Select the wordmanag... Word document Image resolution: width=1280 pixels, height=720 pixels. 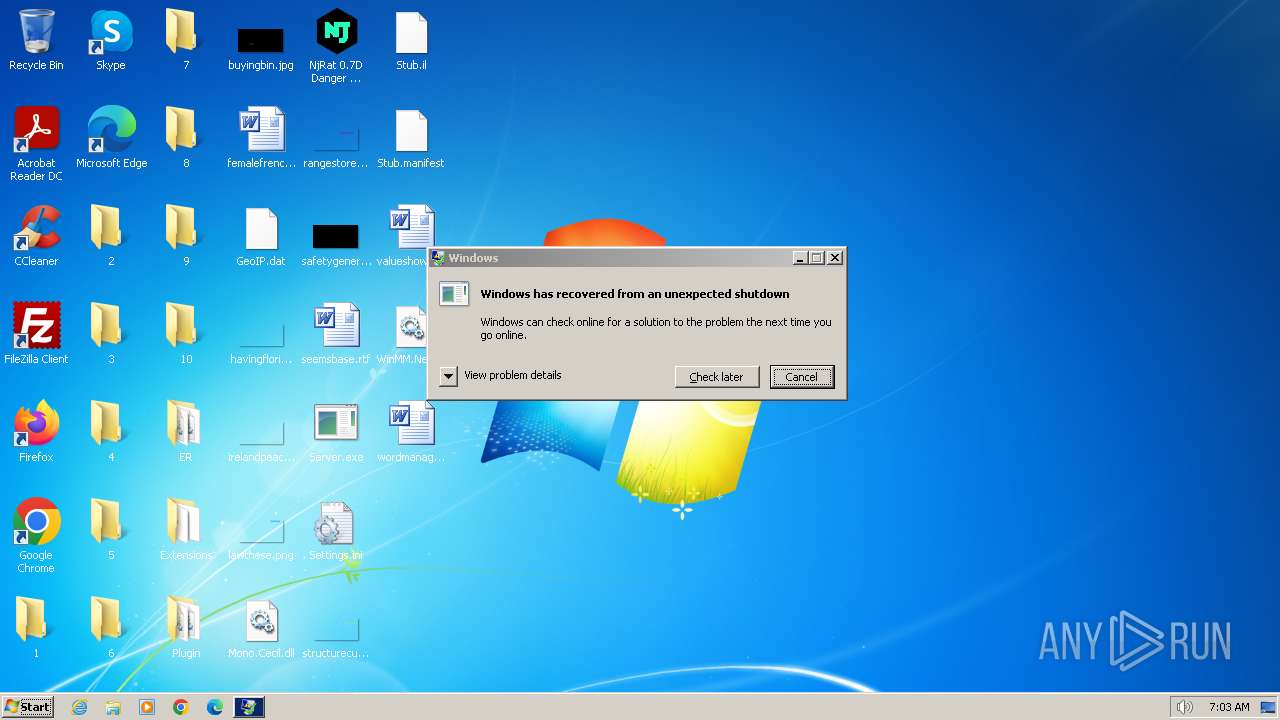(x=411, y=432)
